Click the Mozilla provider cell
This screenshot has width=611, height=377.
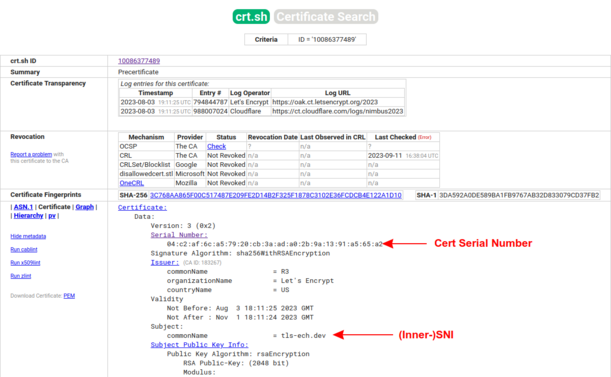point(190,183)
